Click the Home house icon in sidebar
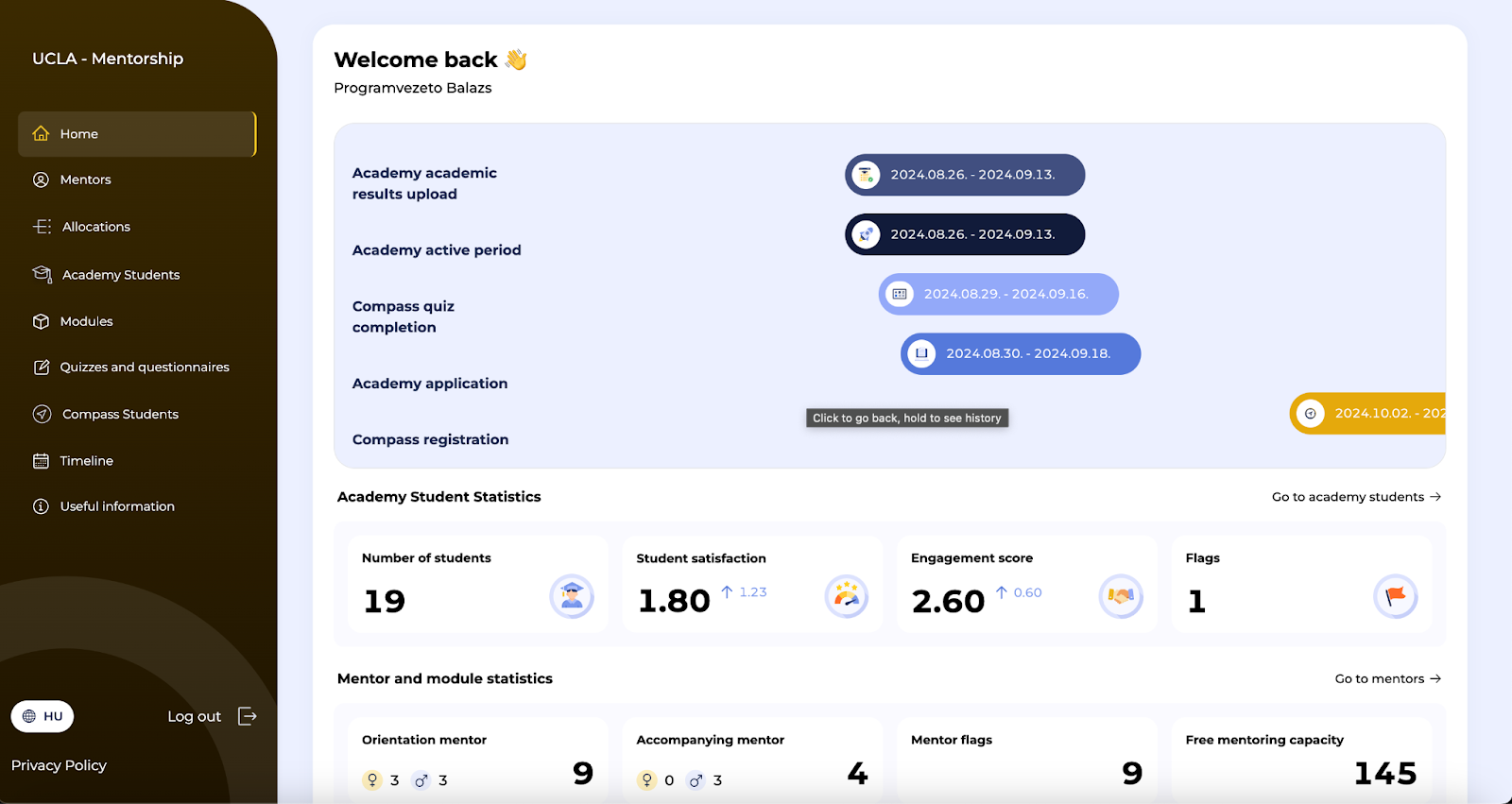This screenshot has height=804, width=1512. (41, 134)
